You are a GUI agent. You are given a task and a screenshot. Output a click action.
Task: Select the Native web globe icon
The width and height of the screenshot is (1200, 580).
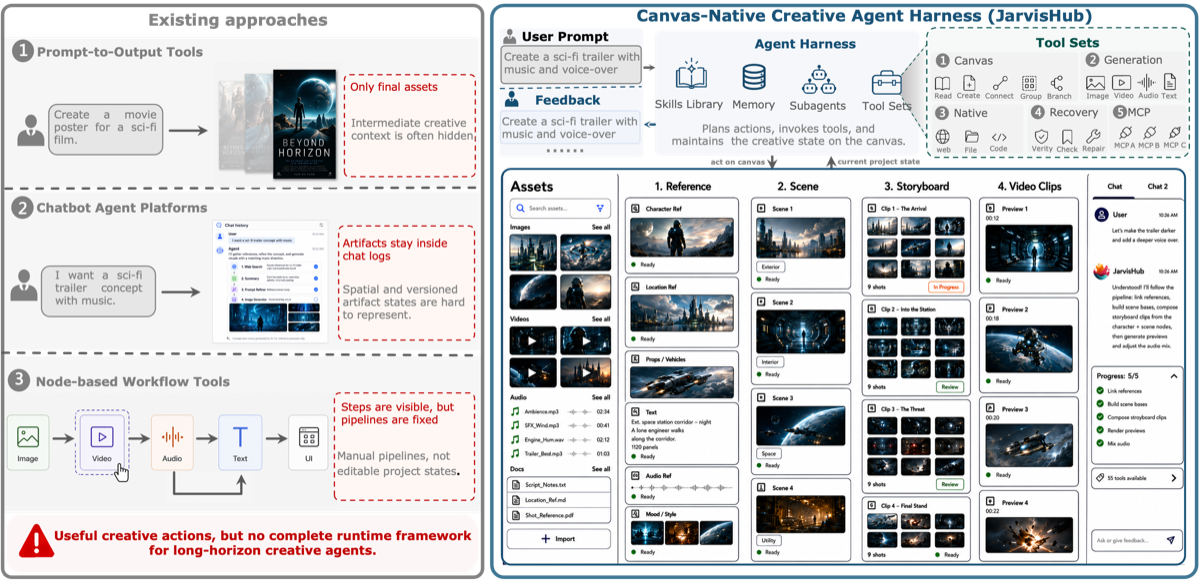point(943,137)
